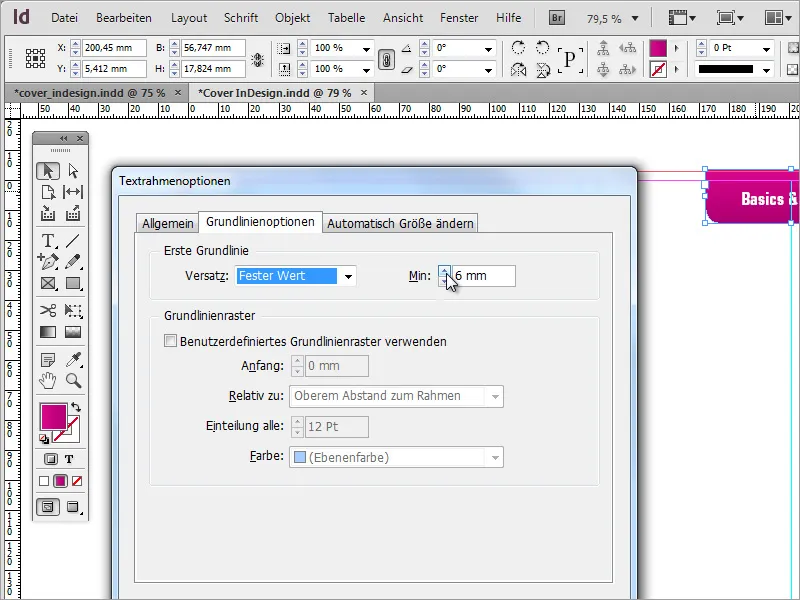Select the Gap tool

coord(73,192)
